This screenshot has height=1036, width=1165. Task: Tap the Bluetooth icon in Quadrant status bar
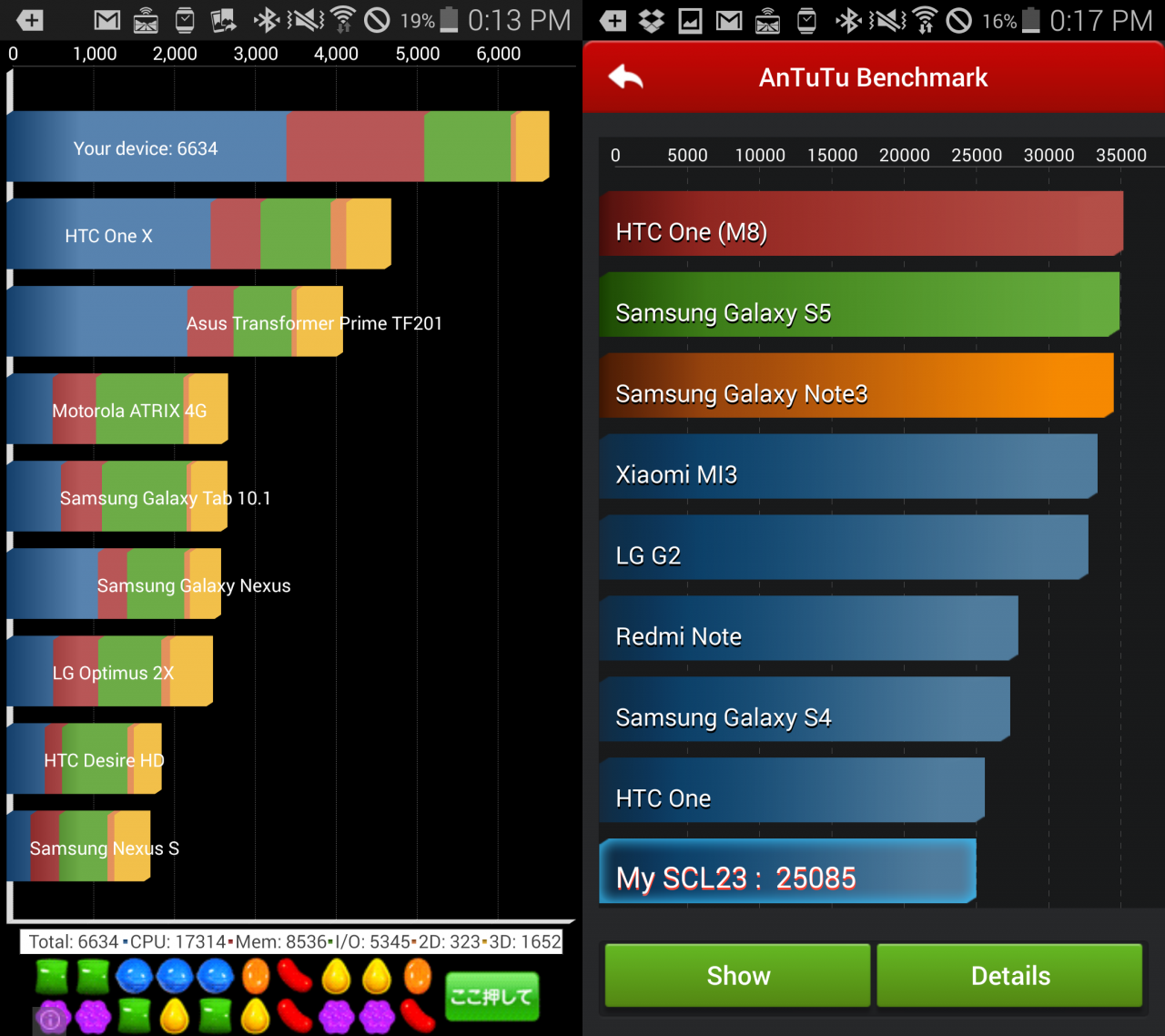(266, 19)
